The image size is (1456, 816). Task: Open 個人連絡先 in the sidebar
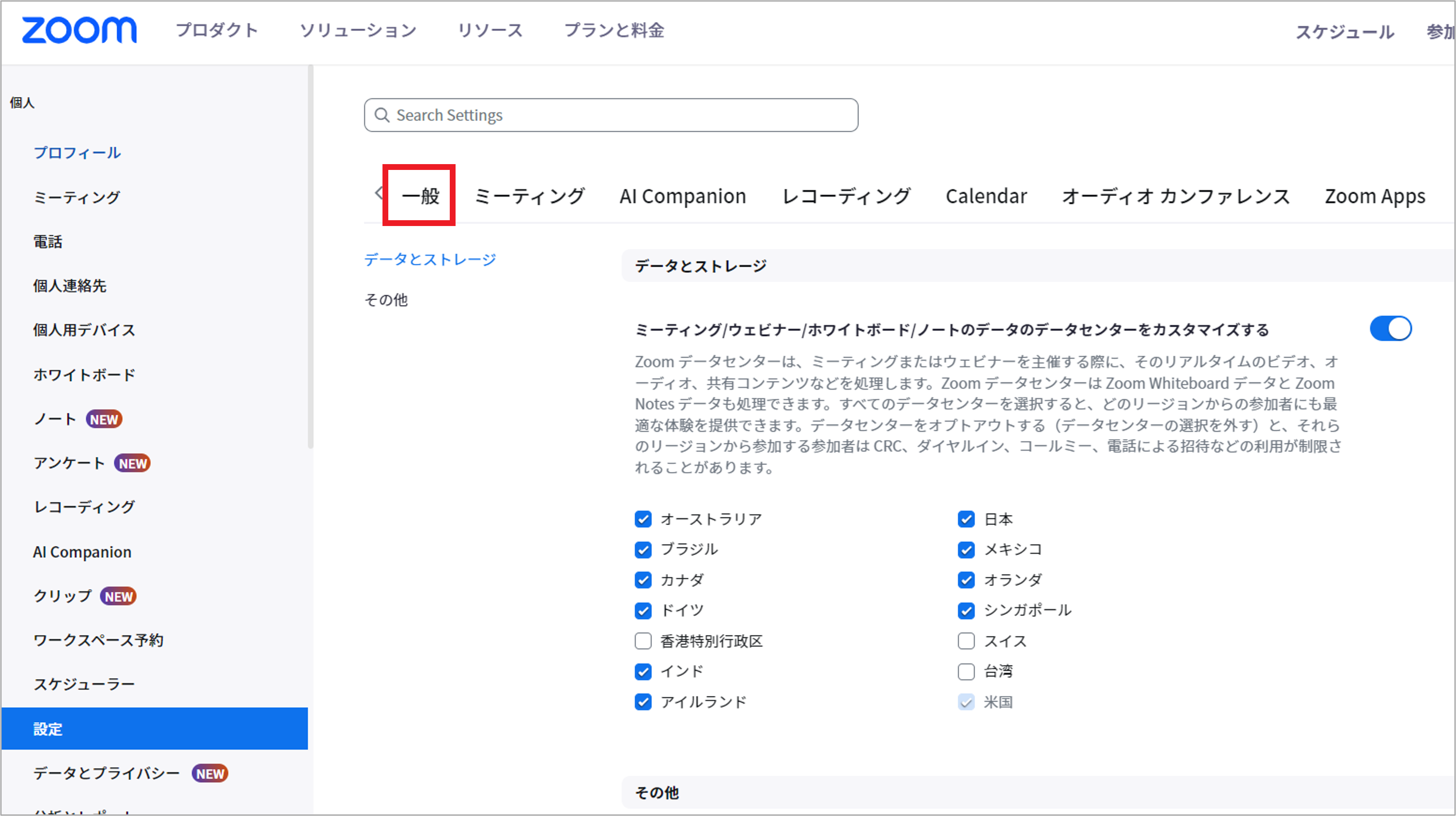[x=70, y=286]
